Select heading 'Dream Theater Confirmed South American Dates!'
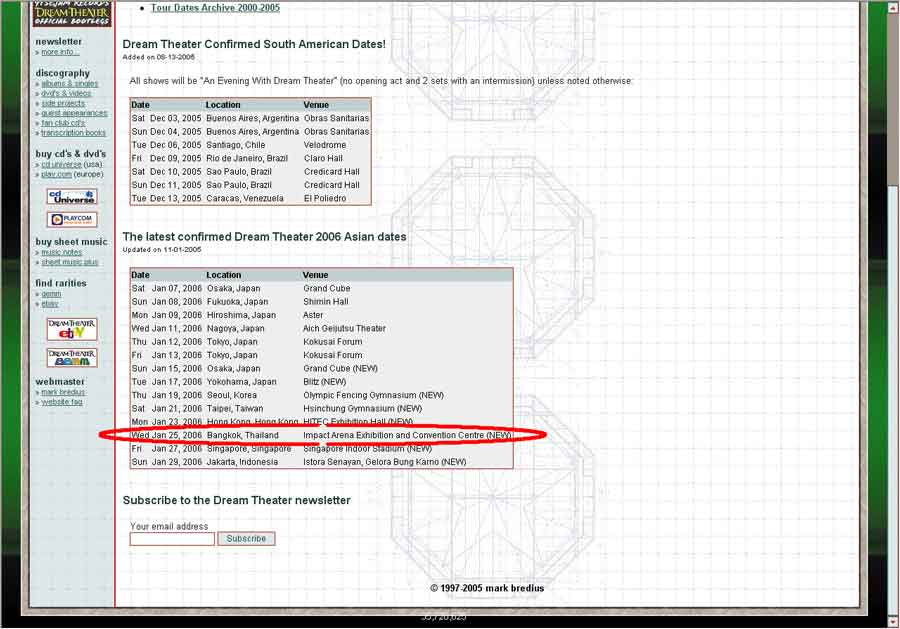Viewport: 900px width, 629px height. [x=254, y=44]
